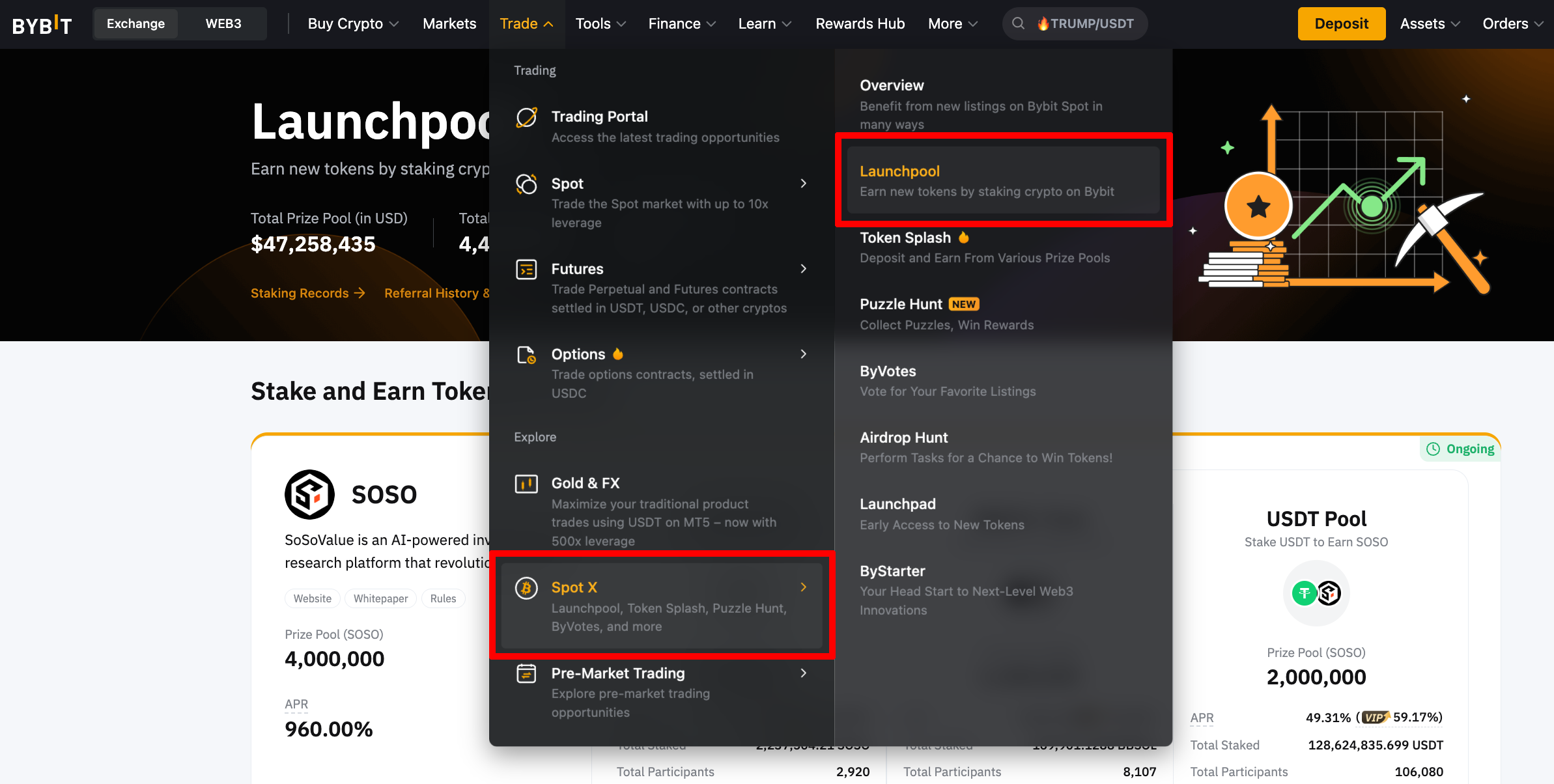This screenshot has width=1554, height=784.
Task: Click the Bybit logo
Action: [42, 25]
